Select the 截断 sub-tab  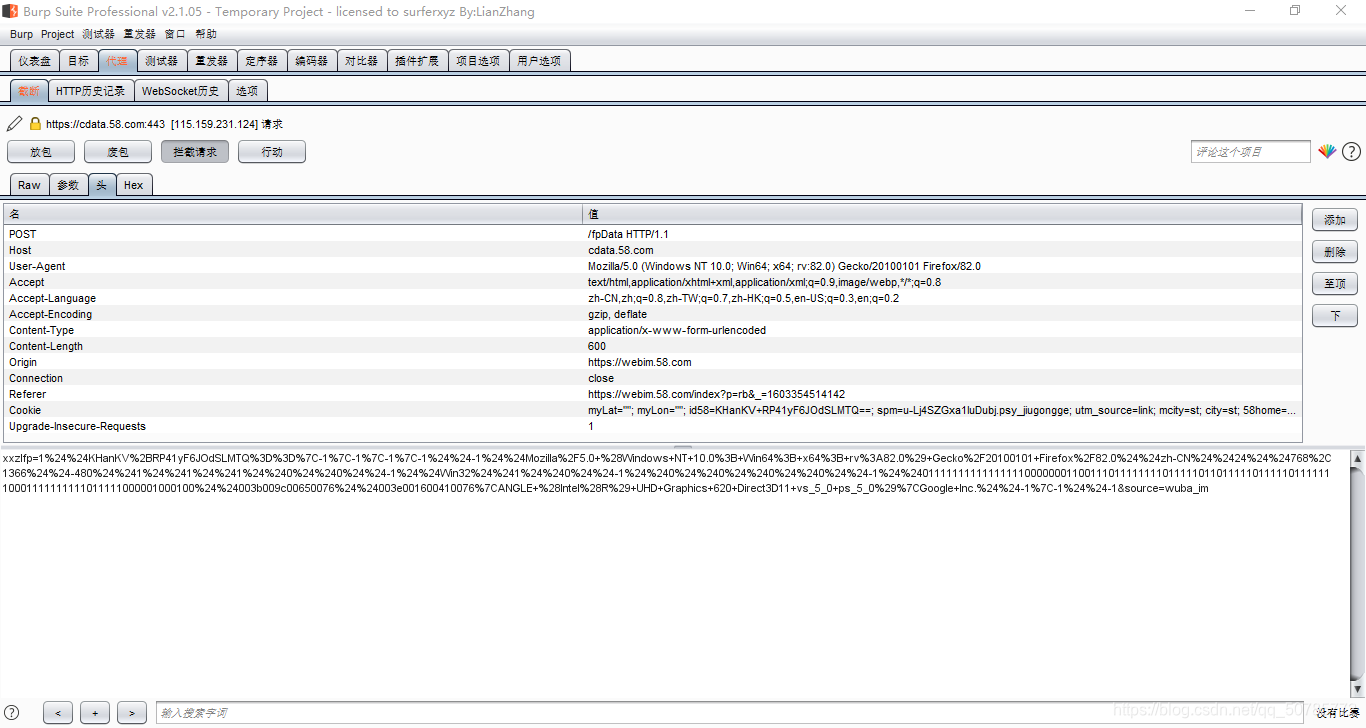[x=29, y=91]
